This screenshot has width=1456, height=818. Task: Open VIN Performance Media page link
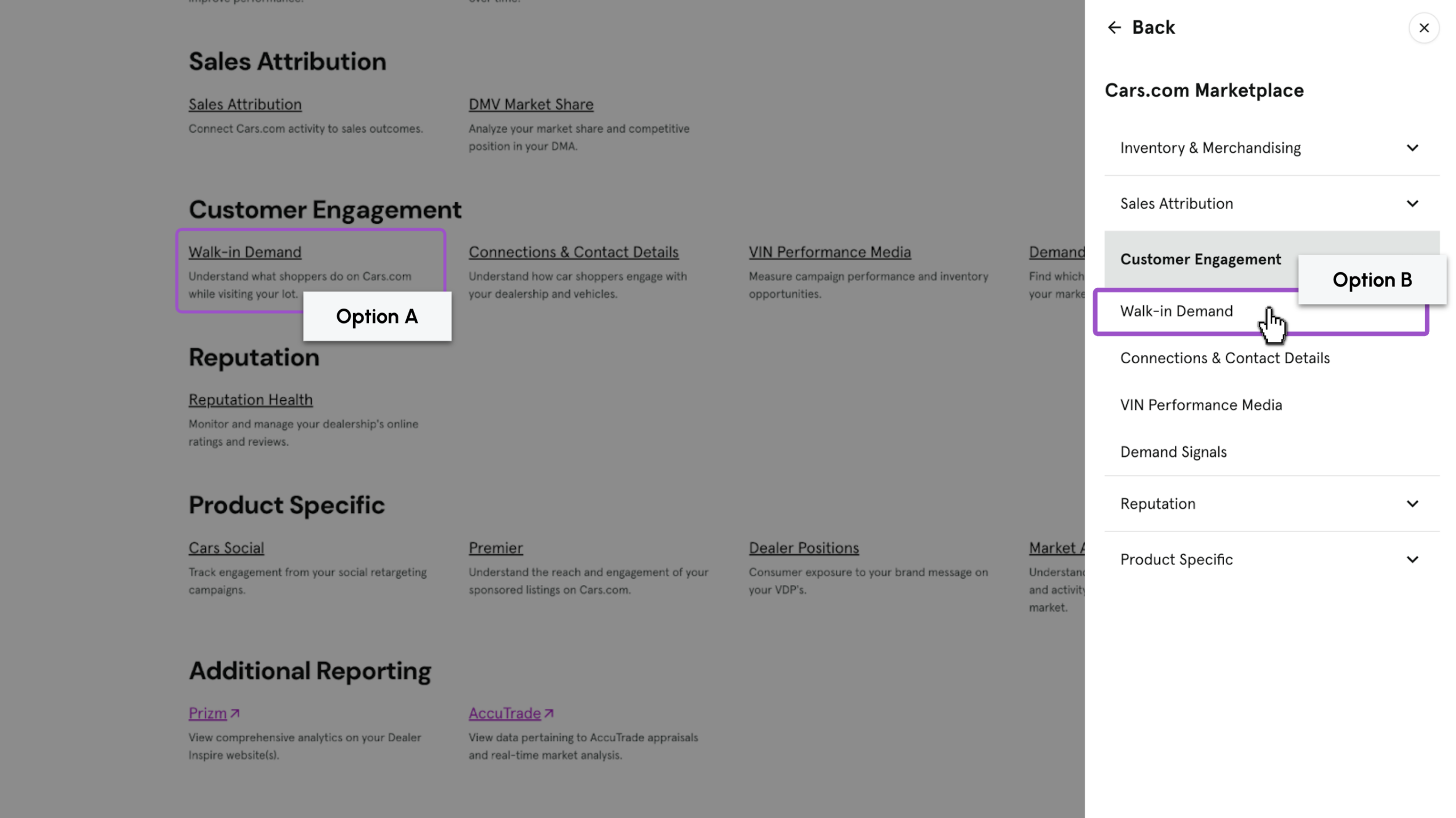(830, 252)
